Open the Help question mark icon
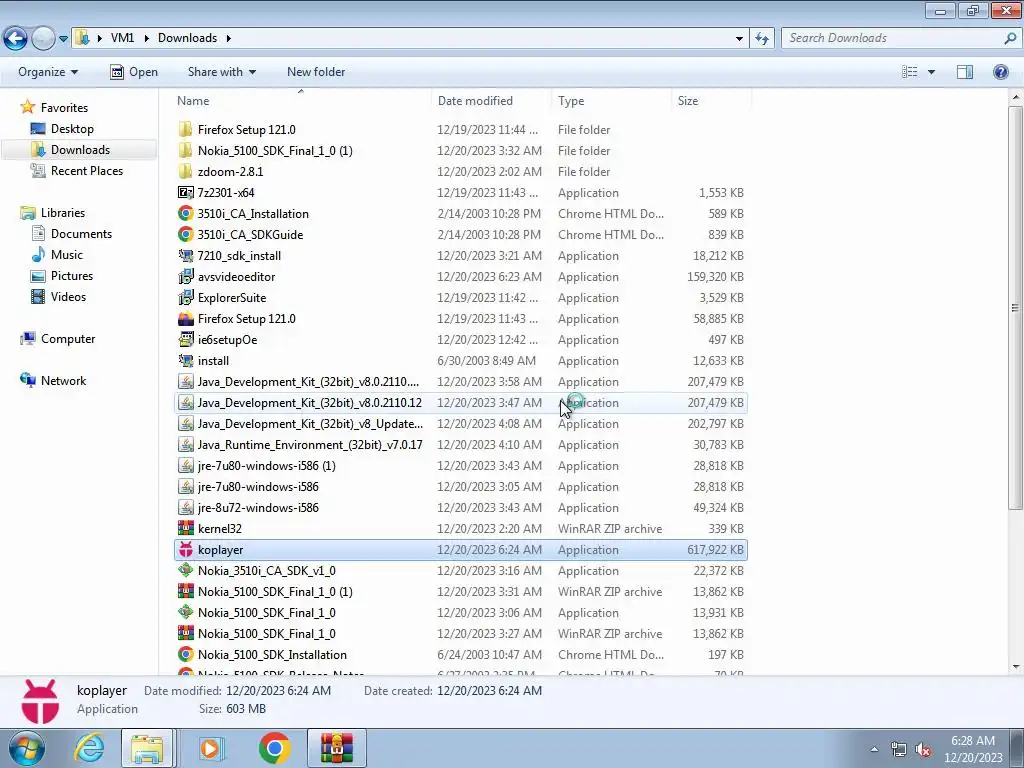This screenshot has height=768, width=1024. tap(1000, 72)
